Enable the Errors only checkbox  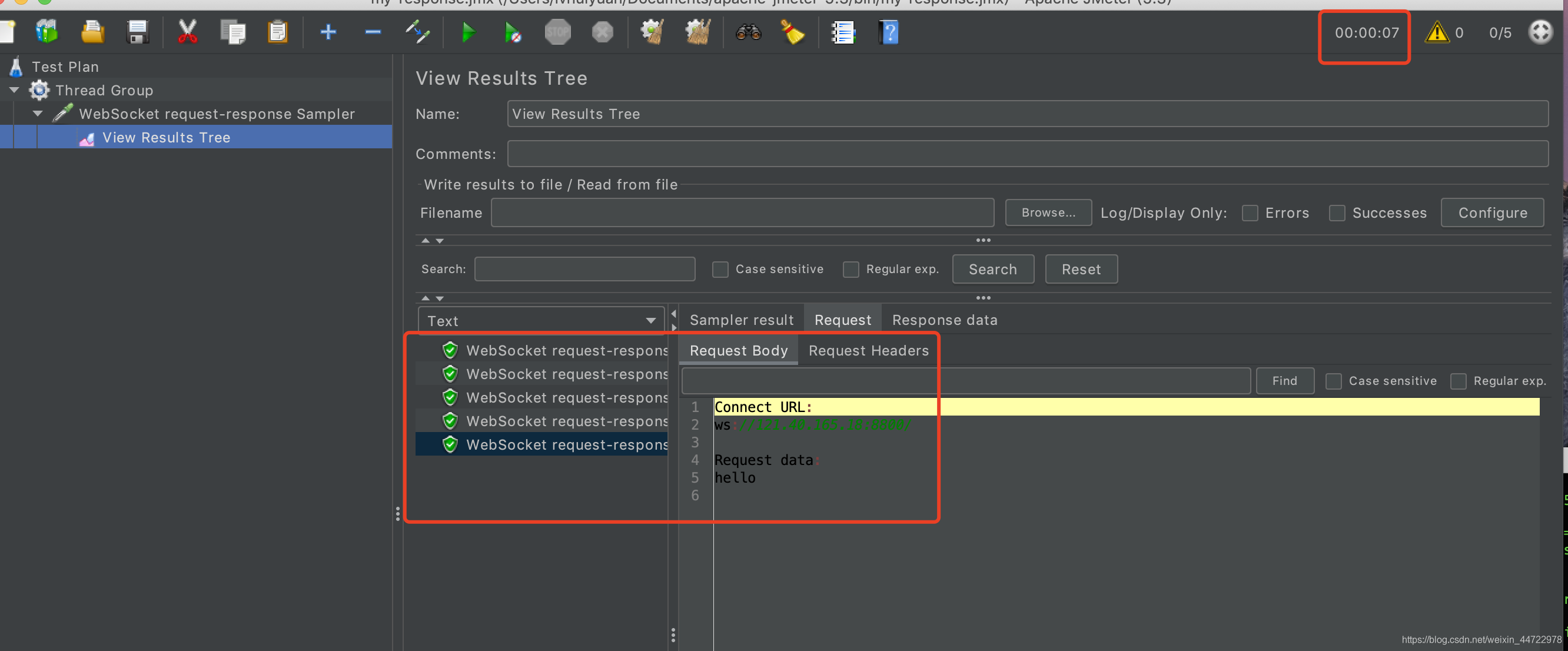coord(1250,212)
